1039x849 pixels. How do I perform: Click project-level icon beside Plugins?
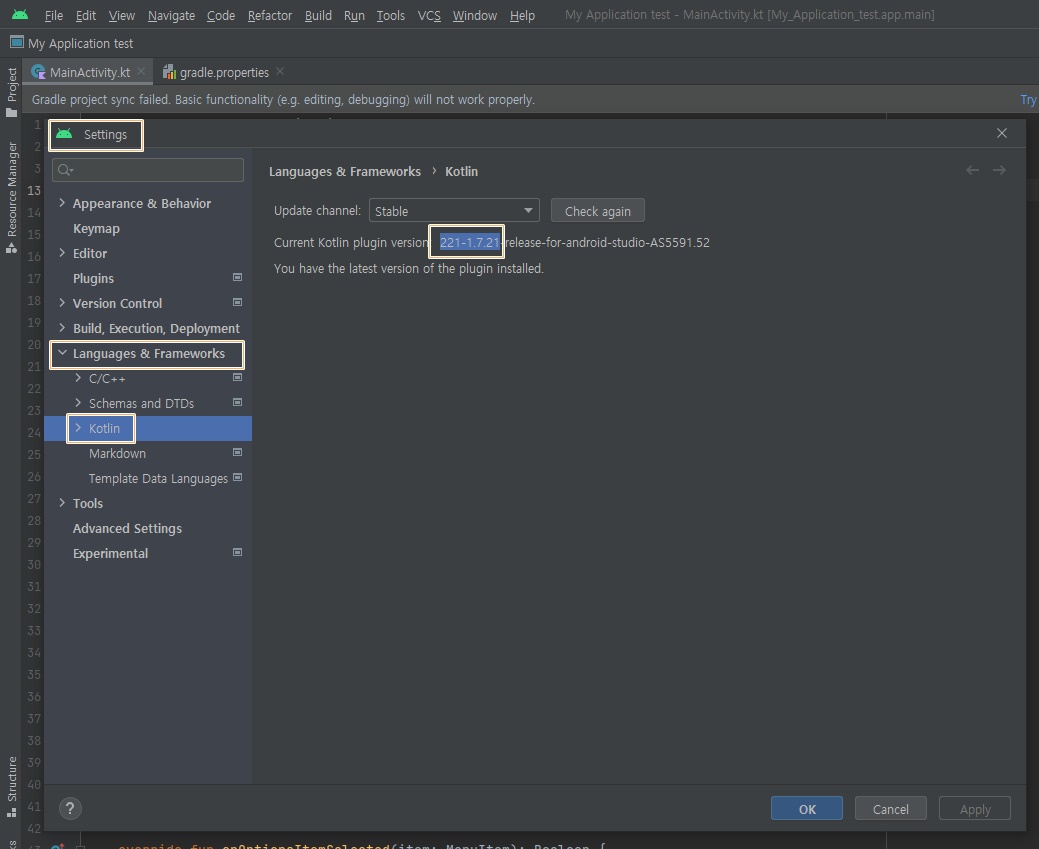[237, 278]
